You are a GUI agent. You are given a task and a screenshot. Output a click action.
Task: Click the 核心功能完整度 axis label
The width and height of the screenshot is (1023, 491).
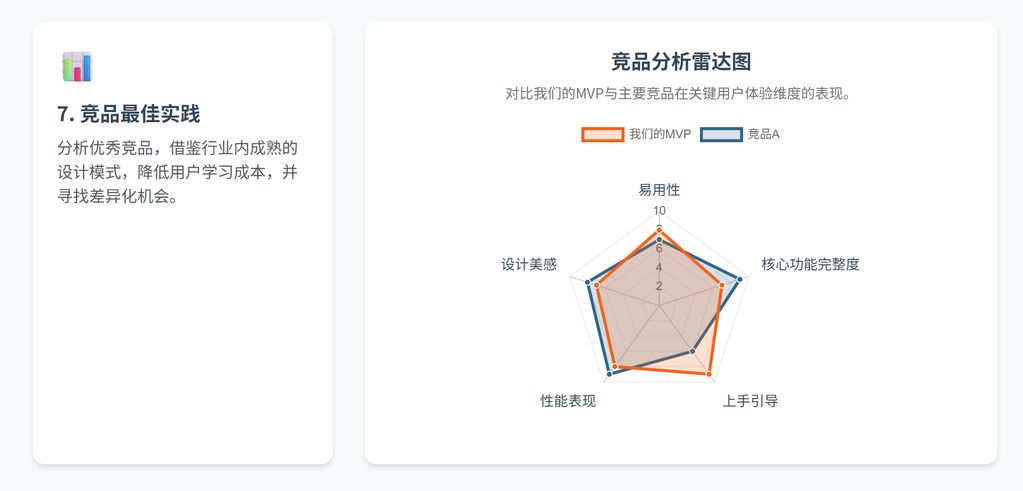click(x=810, y=264)
